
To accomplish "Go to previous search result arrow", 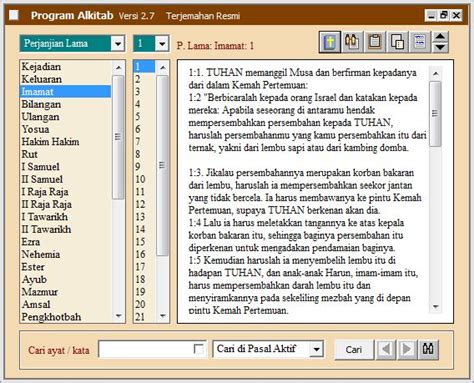I will pyautogui.click(x=386, y=349).
